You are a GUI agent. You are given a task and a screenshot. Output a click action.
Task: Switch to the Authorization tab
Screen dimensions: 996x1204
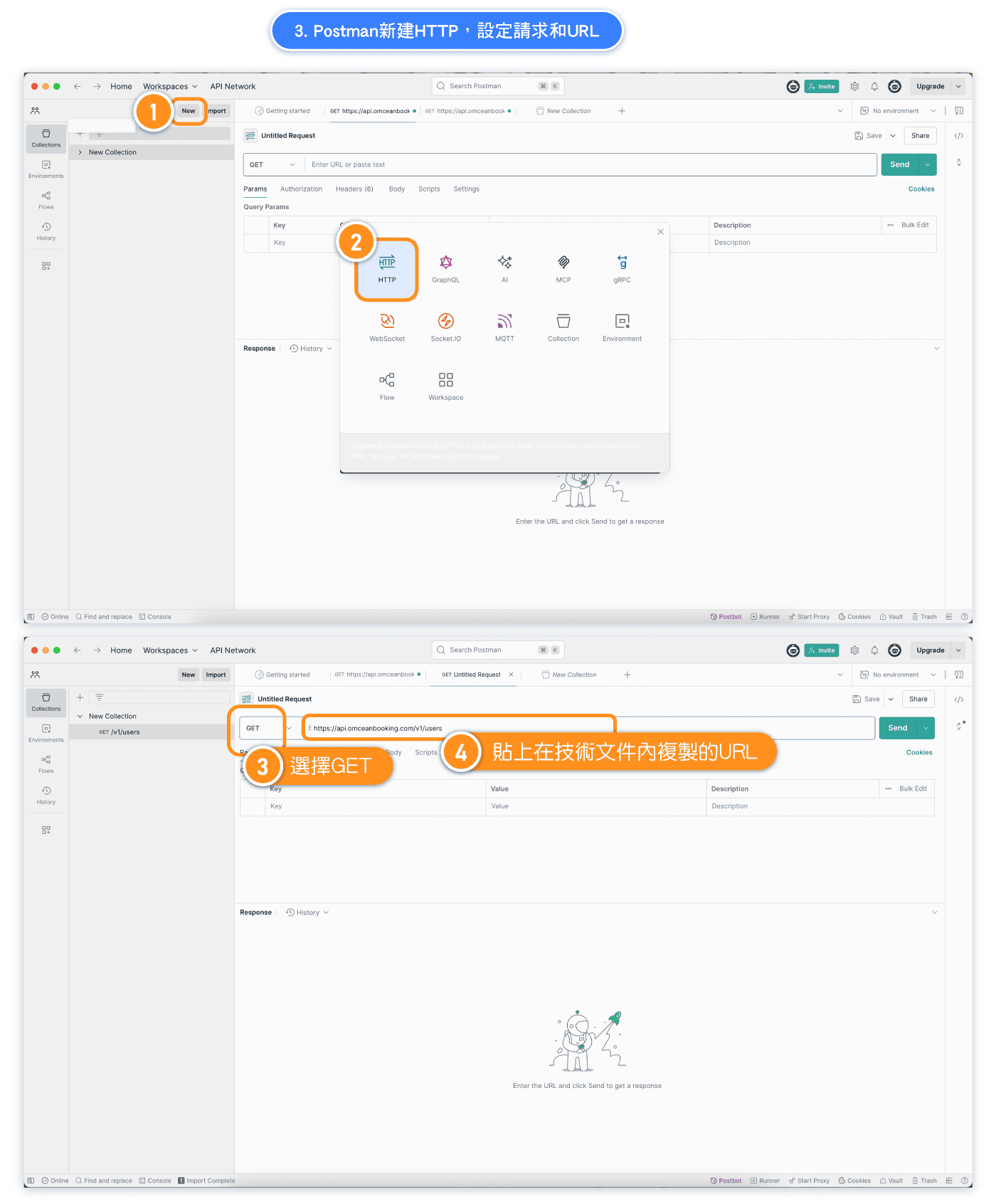click(301, 189)
